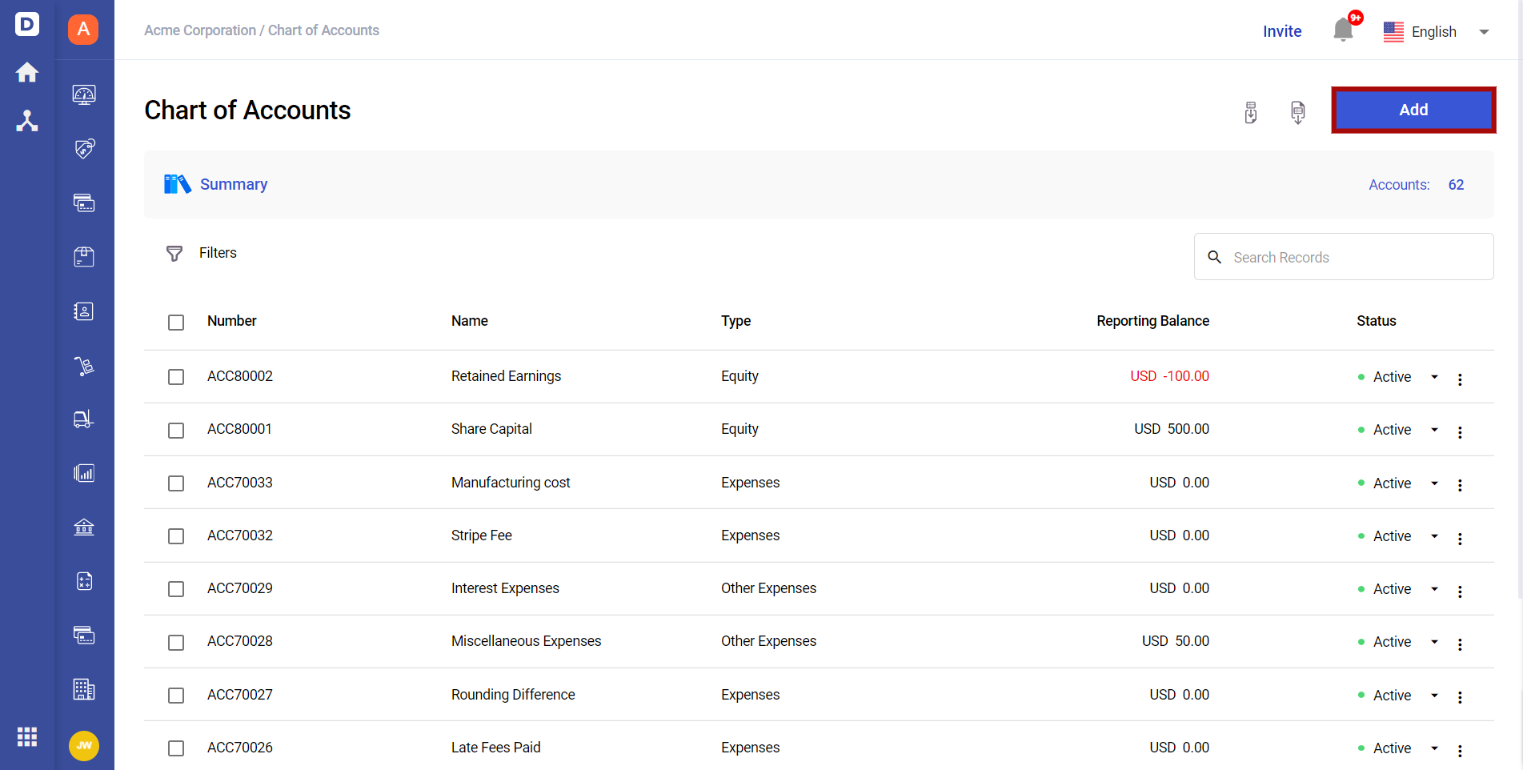Open the calculator accounting icon
The height and width of the screenshot is (770, 1523).
pyautogui.click(x=84, y=581)
